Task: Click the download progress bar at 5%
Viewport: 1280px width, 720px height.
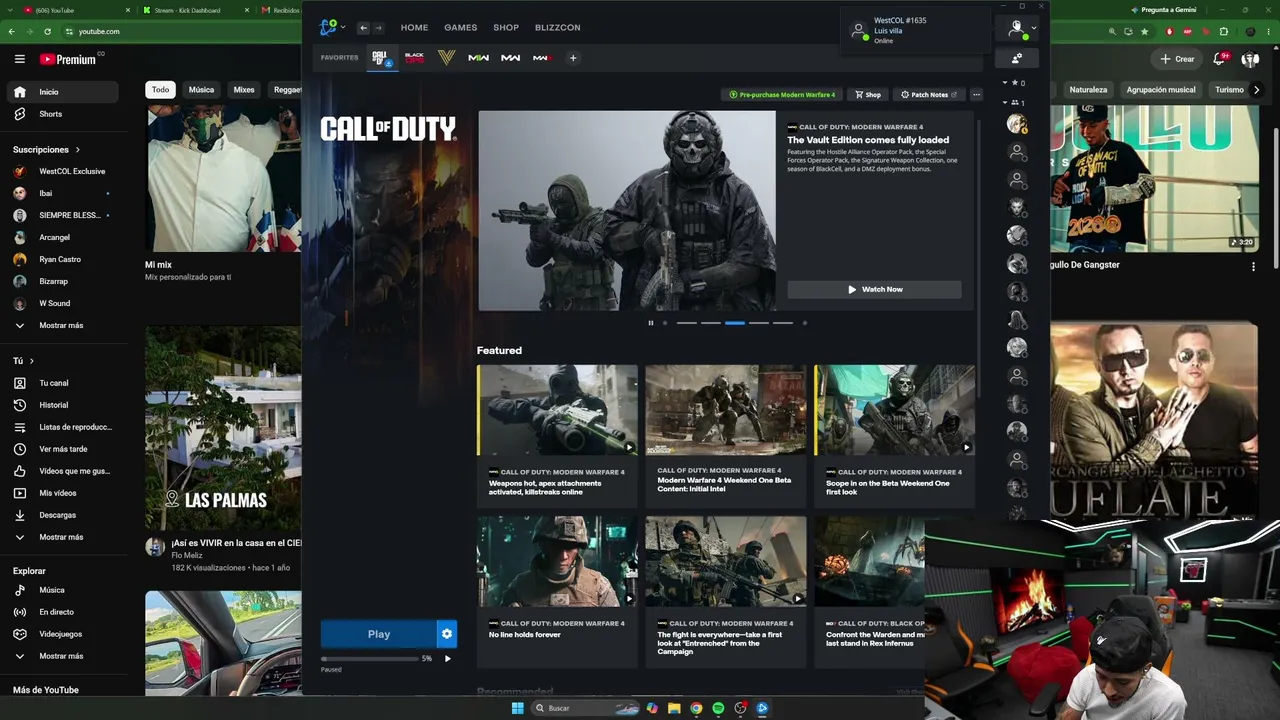Action: click(x=369, y=659)
